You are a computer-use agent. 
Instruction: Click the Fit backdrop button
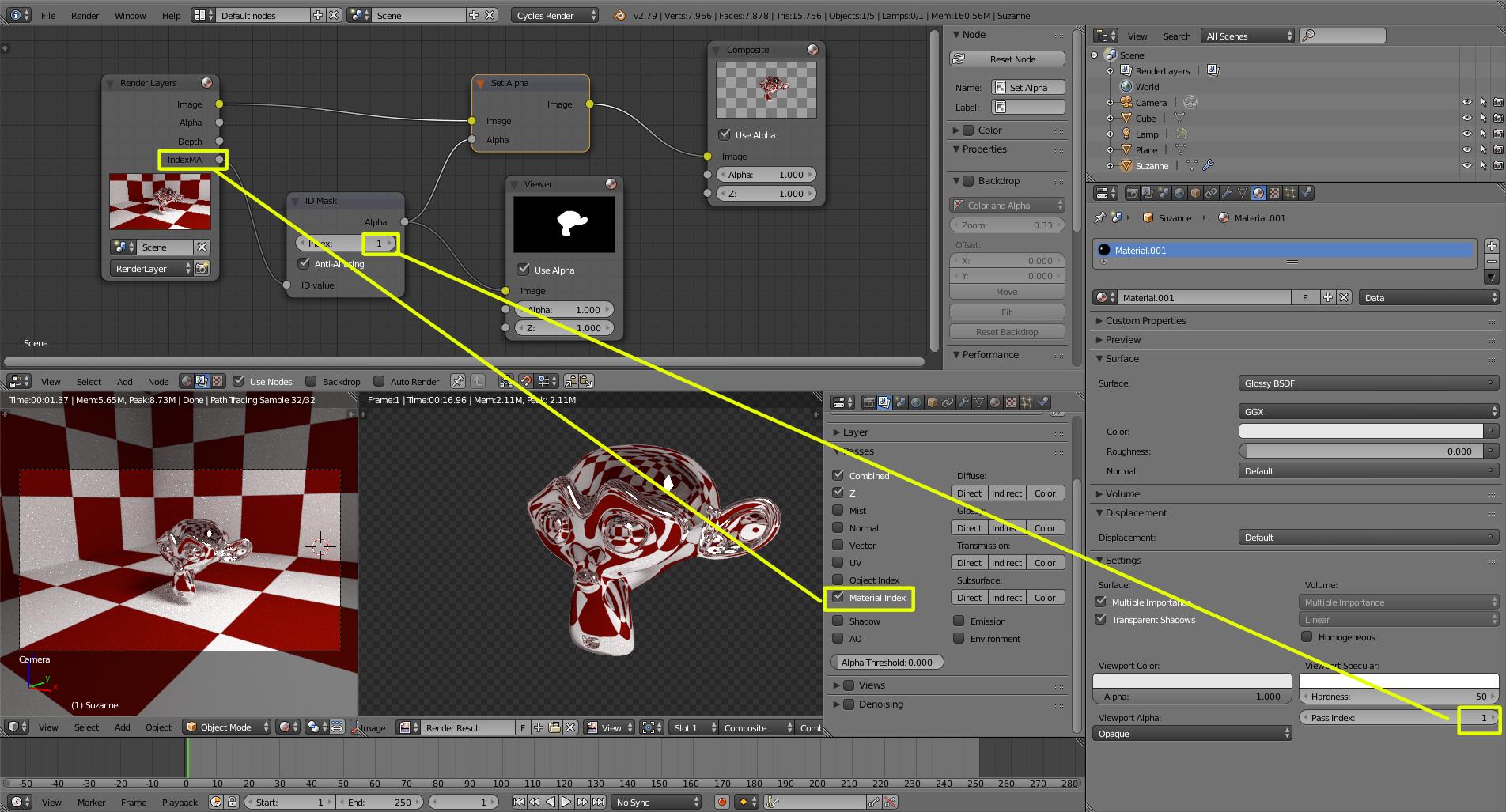pos(1007,312)
